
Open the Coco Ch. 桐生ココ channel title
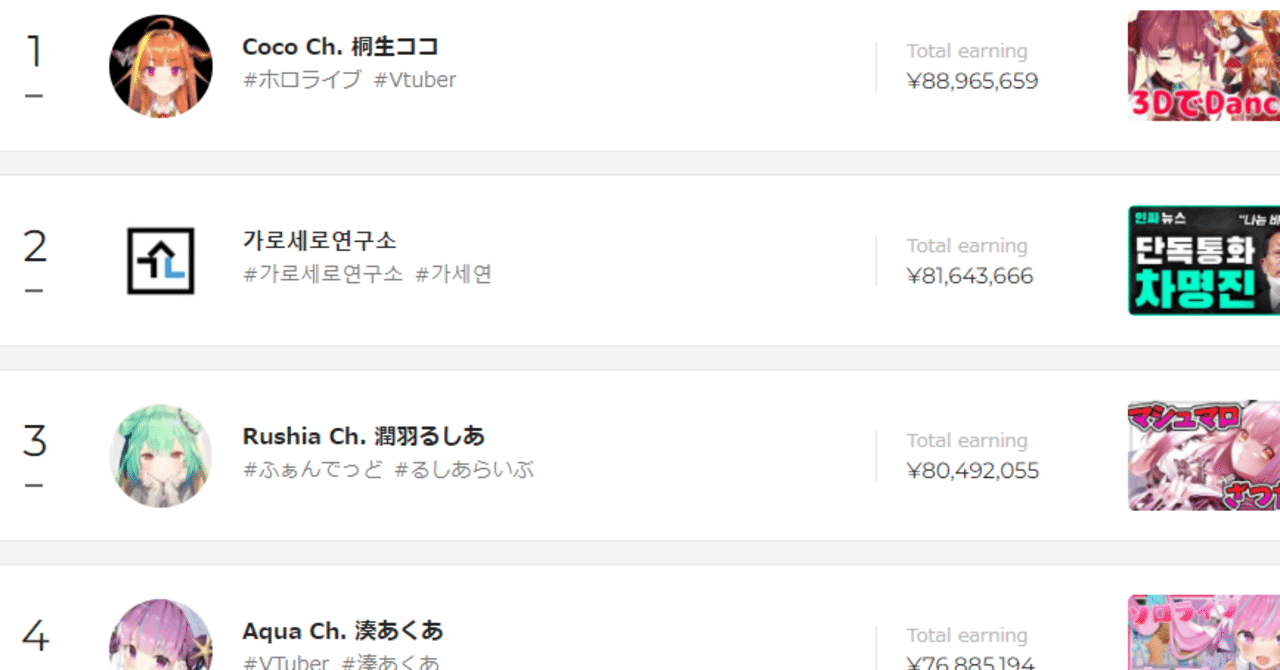pos(340,47)
